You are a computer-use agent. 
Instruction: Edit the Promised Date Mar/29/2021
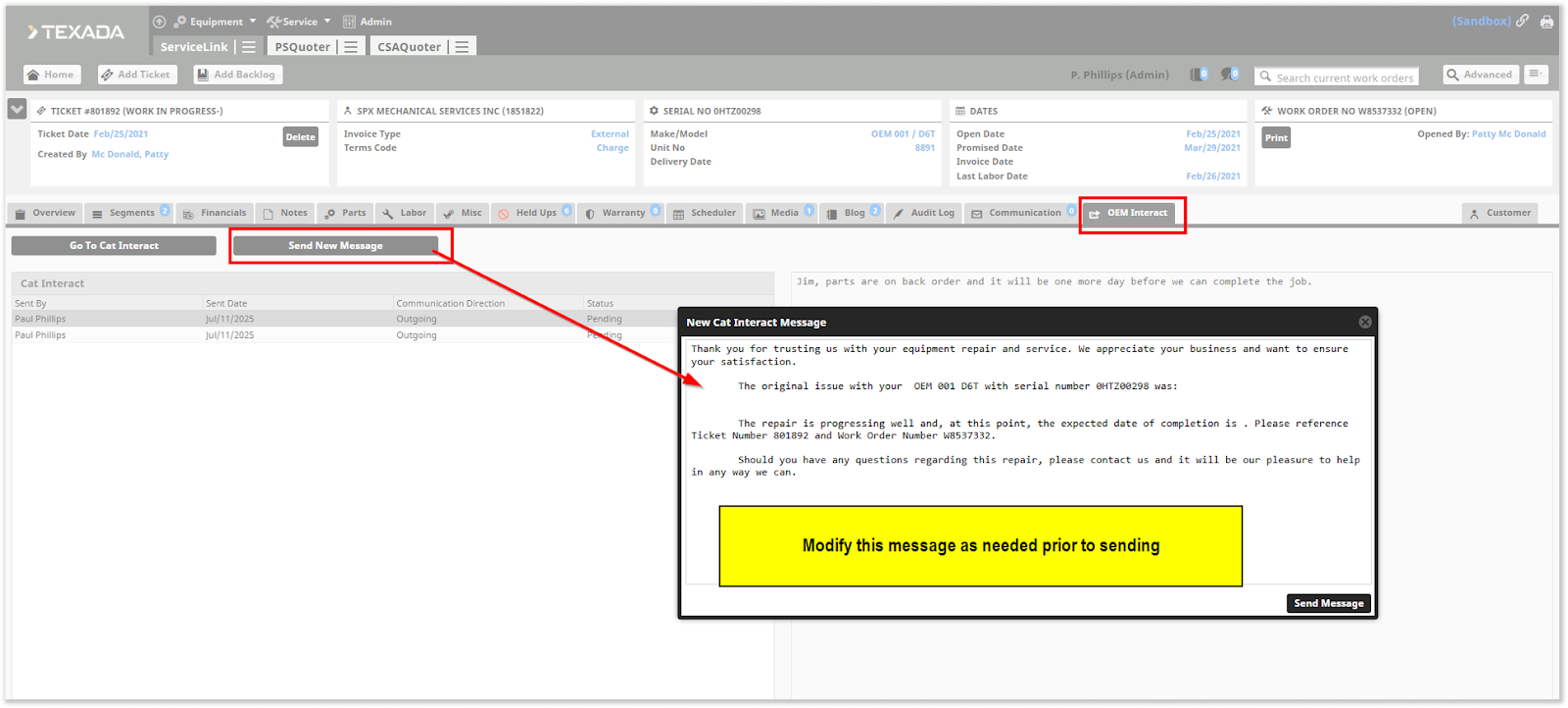[x=1212, y=148]
